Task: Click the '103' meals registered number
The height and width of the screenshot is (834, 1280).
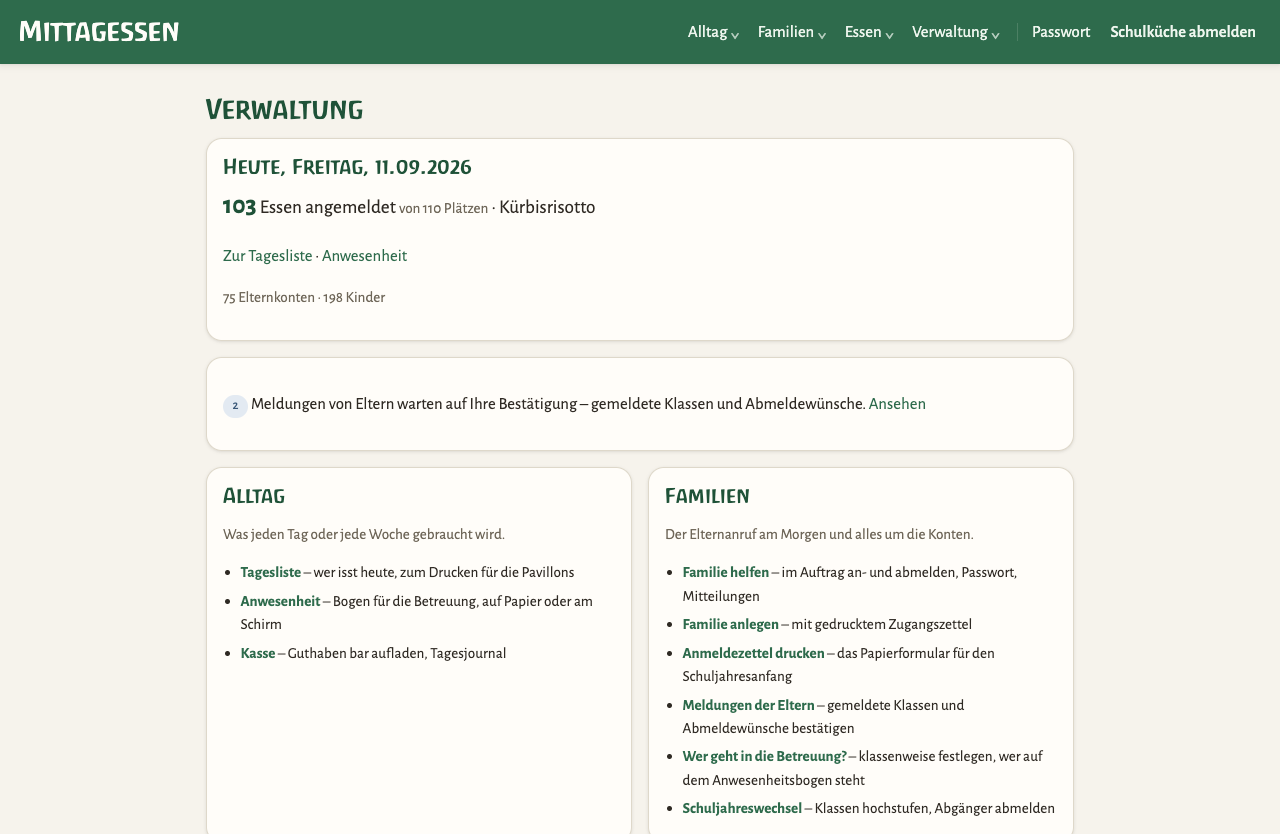Action: tap(239, 207)
